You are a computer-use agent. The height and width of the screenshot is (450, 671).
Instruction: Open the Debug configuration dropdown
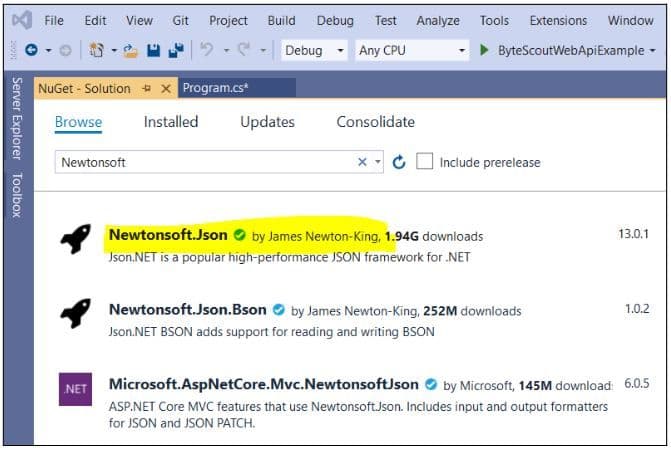313,50
